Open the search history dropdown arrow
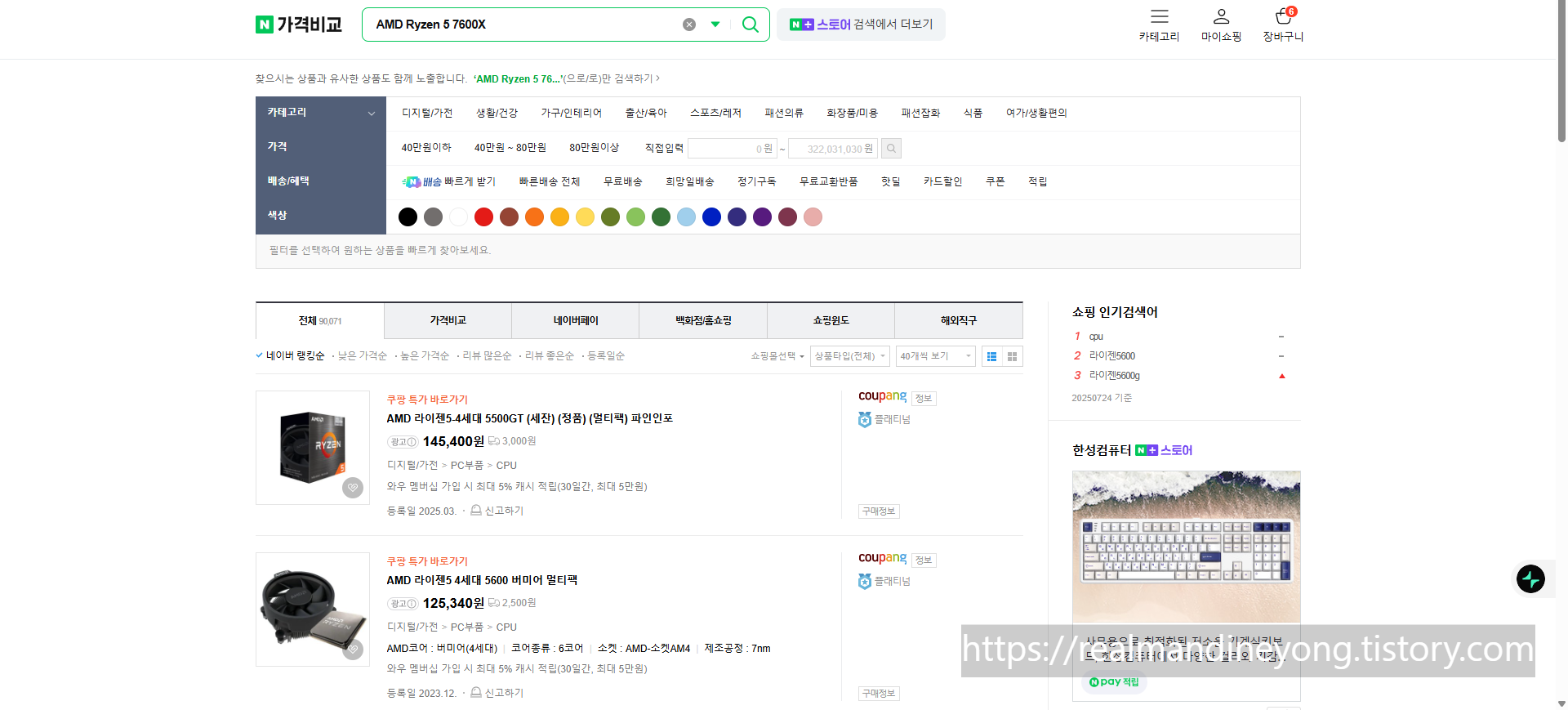The image size is (1568, 710). point(715,25)
